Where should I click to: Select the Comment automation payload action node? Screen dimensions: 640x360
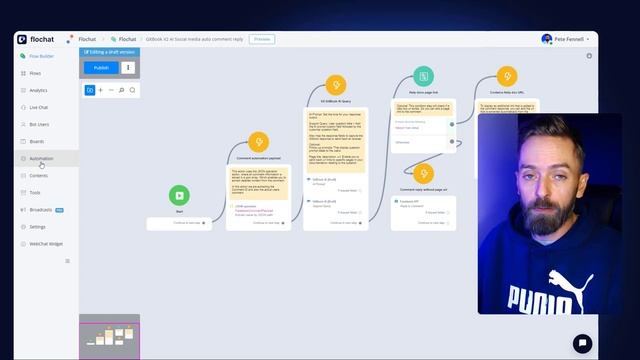pos(259,142)
